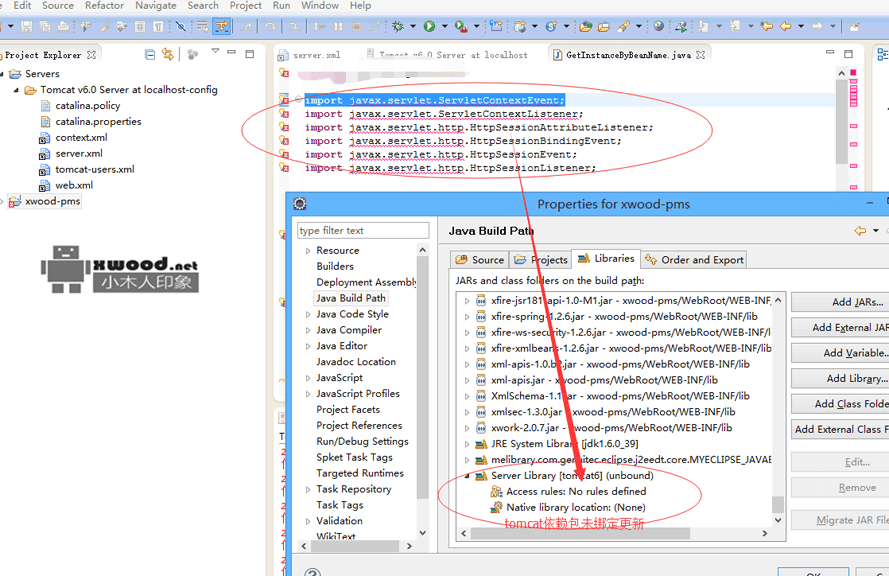The width and height of the screenshot is (889, 576).
Task: Click the Add Class Folder button
Action: 840,404
